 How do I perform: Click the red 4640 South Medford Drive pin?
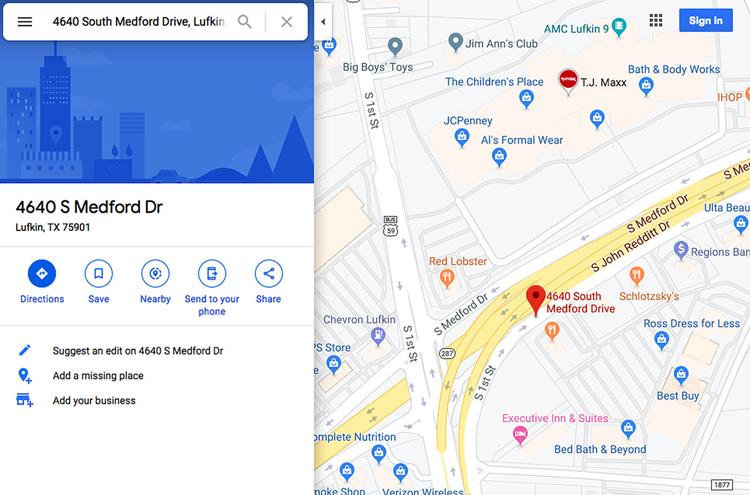[536, 300]
